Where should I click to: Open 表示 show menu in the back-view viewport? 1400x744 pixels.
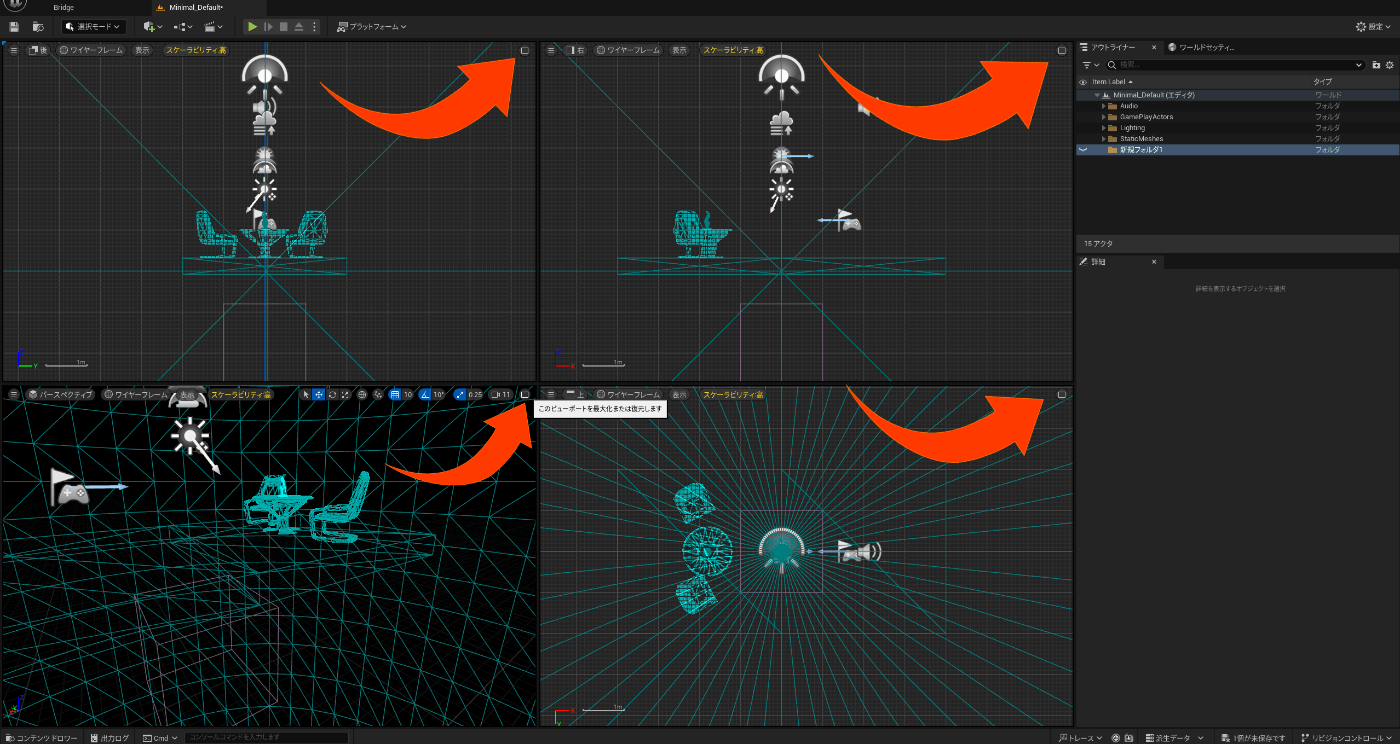pos(143,50)
